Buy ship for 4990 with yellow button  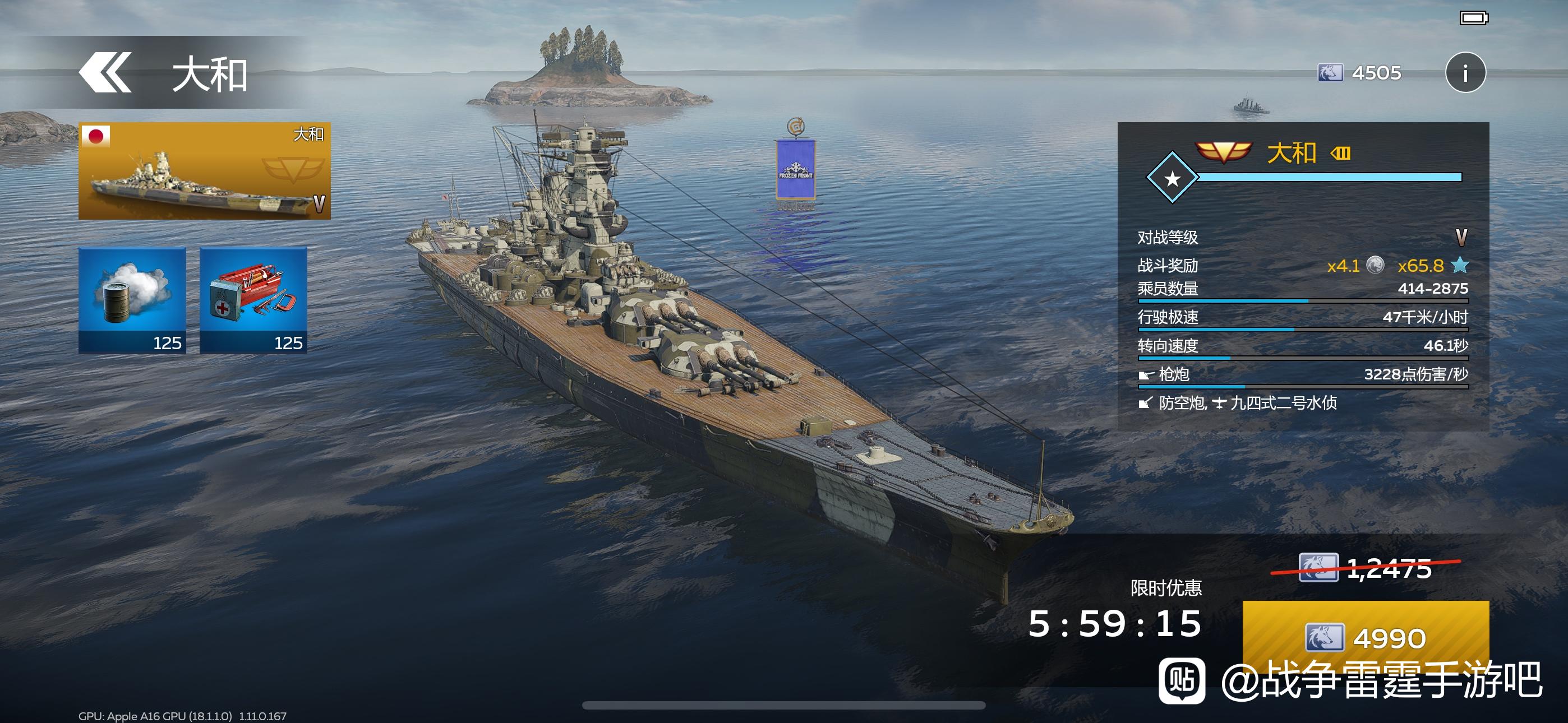click(x=1366, y=637)
